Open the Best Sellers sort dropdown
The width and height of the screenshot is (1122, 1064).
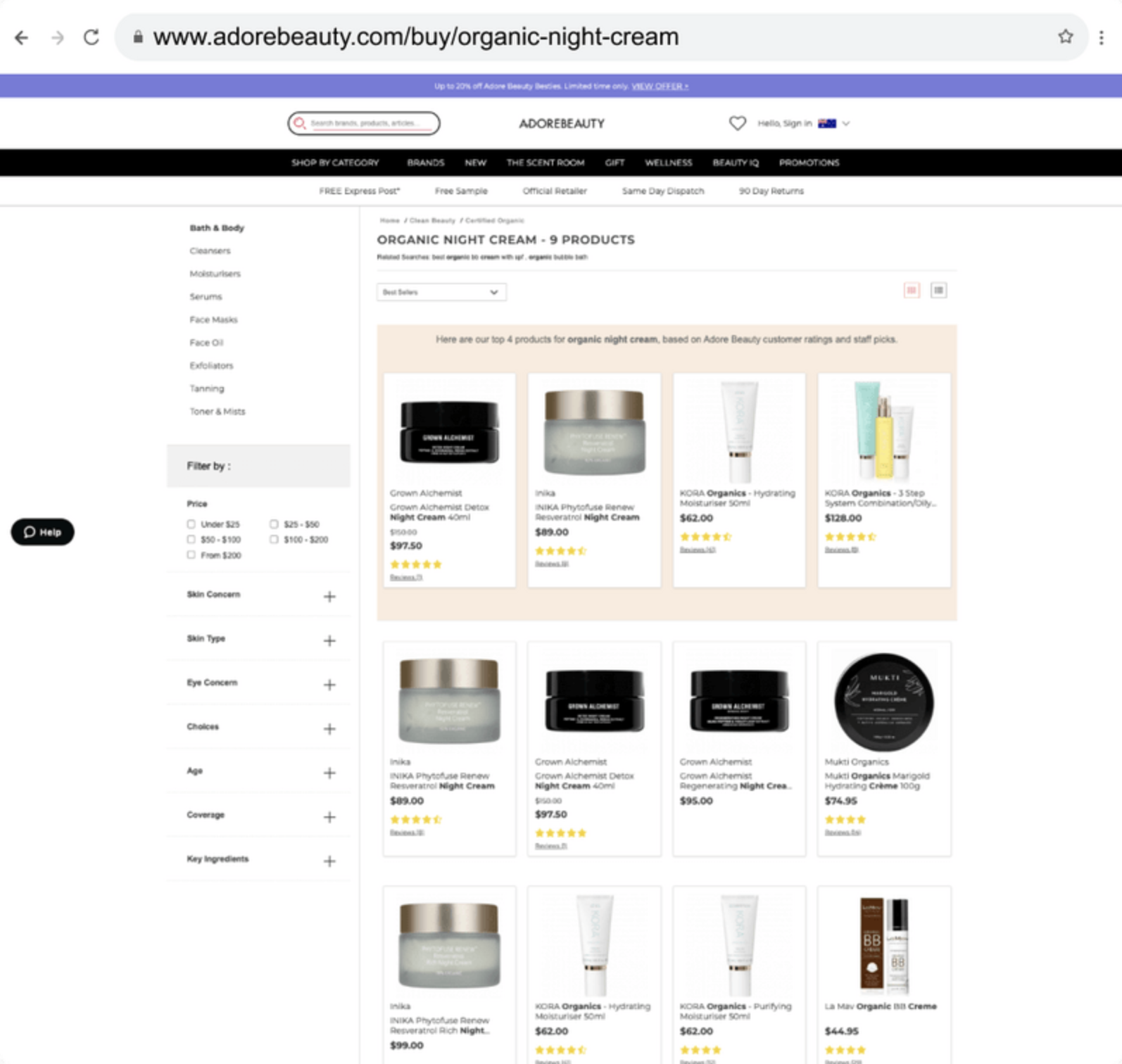pyautogui.click(x=441, y=292)
